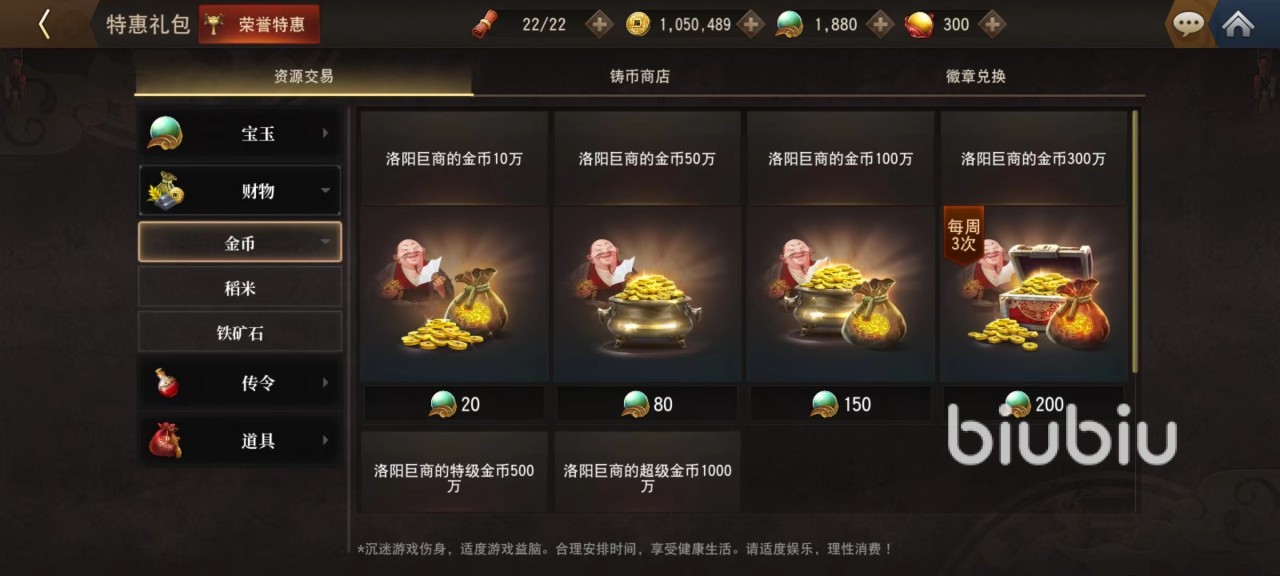Add plus next to 300 currency

[991, 24]
